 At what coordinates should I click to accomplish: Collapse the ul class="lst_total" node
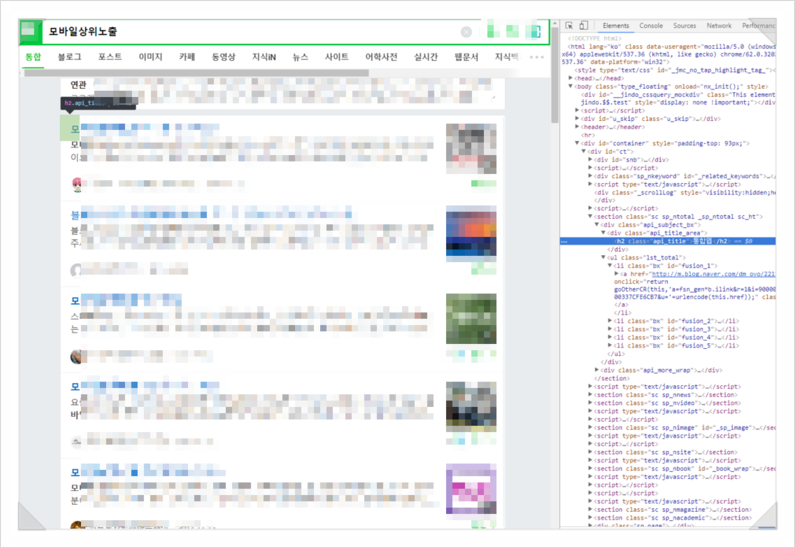pos(603,258)
